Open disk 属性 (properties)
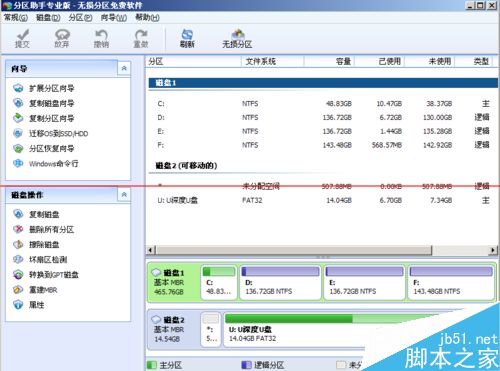This screenshot has height=371, width=500. [28, 305]
